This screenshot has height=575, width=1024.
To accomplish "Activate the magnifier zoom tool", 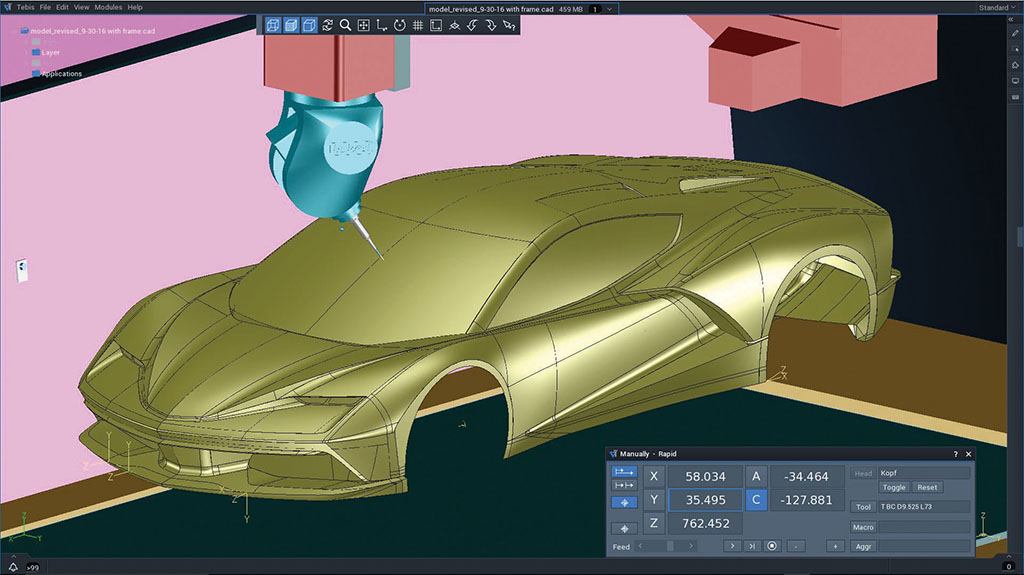I will 345,25.
